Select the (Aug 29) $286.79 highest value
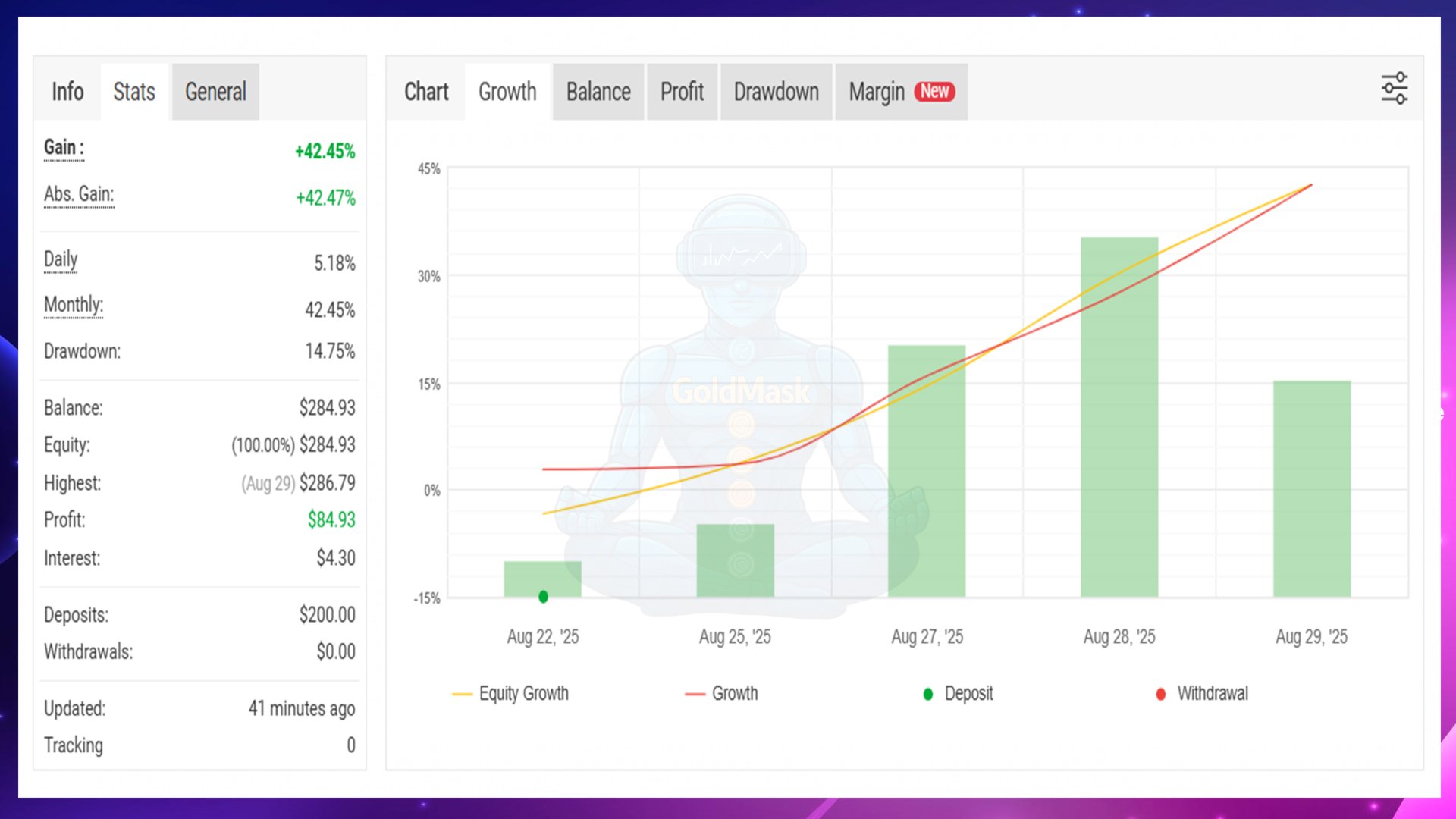The image size is (1456, 819). [298, 483]
